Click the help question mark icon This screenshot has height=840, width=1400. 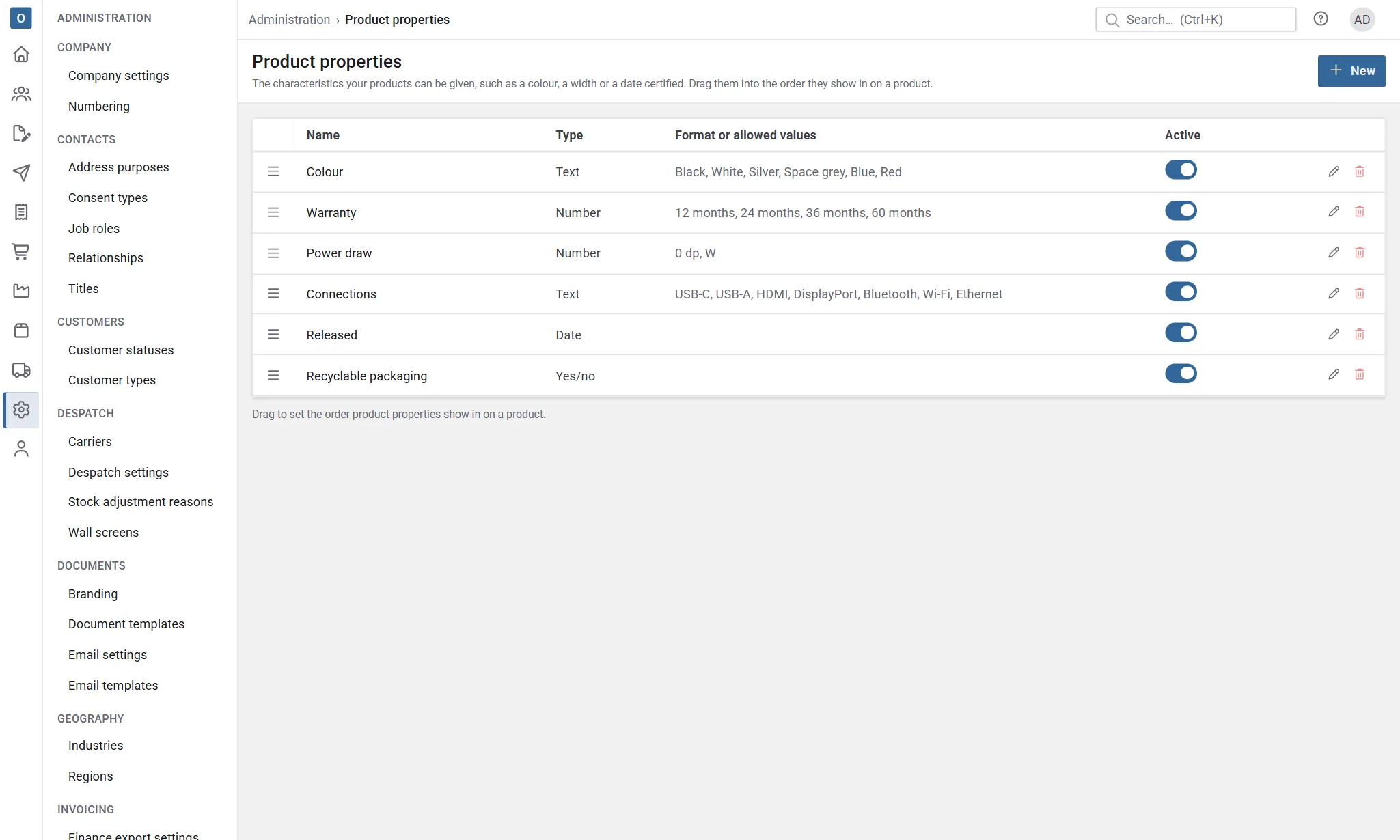(x=1321, y=19)
